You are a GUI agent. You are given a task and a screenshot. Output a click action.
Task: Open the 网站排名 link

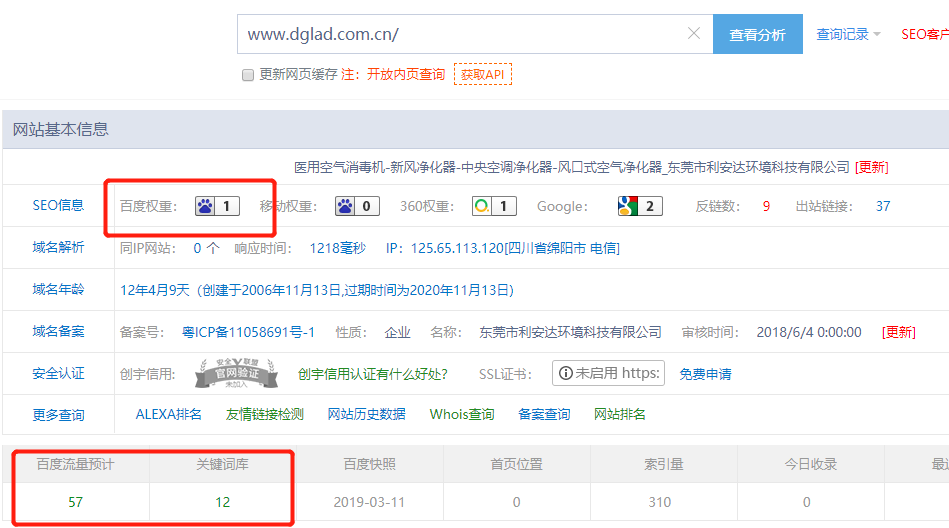(619, 414)
